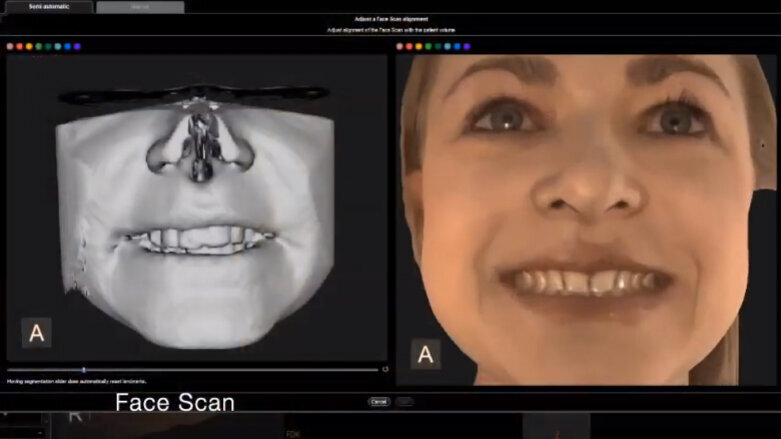Reset the segmentation slider with the circular arrow
Screen dimensions: 781x439
pyautogui.click(x=385, y=369)
